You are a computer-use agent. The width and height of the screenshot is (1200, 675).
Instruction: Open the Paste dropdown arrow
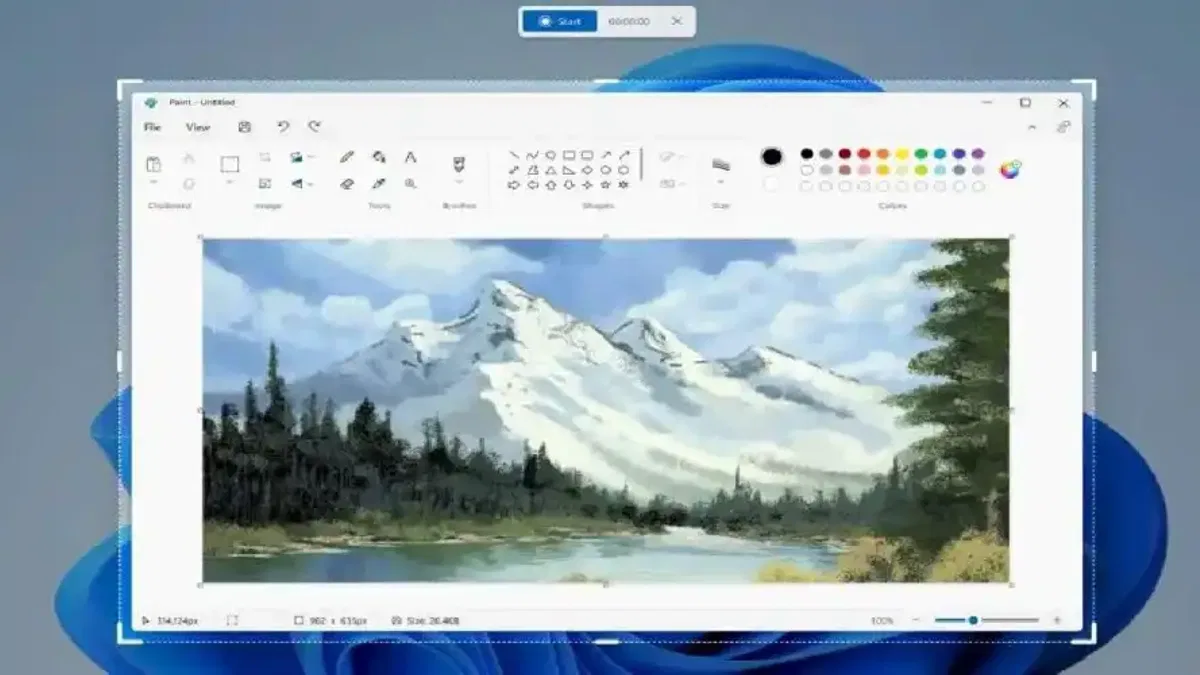153,183
